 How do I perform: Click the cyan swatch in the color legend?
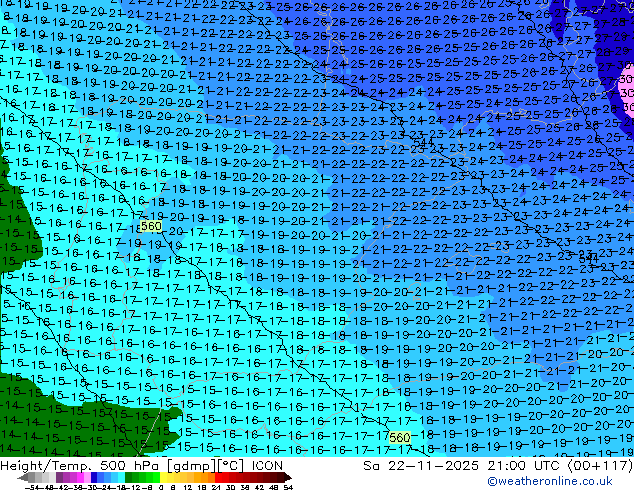click(x=121, y=478)
